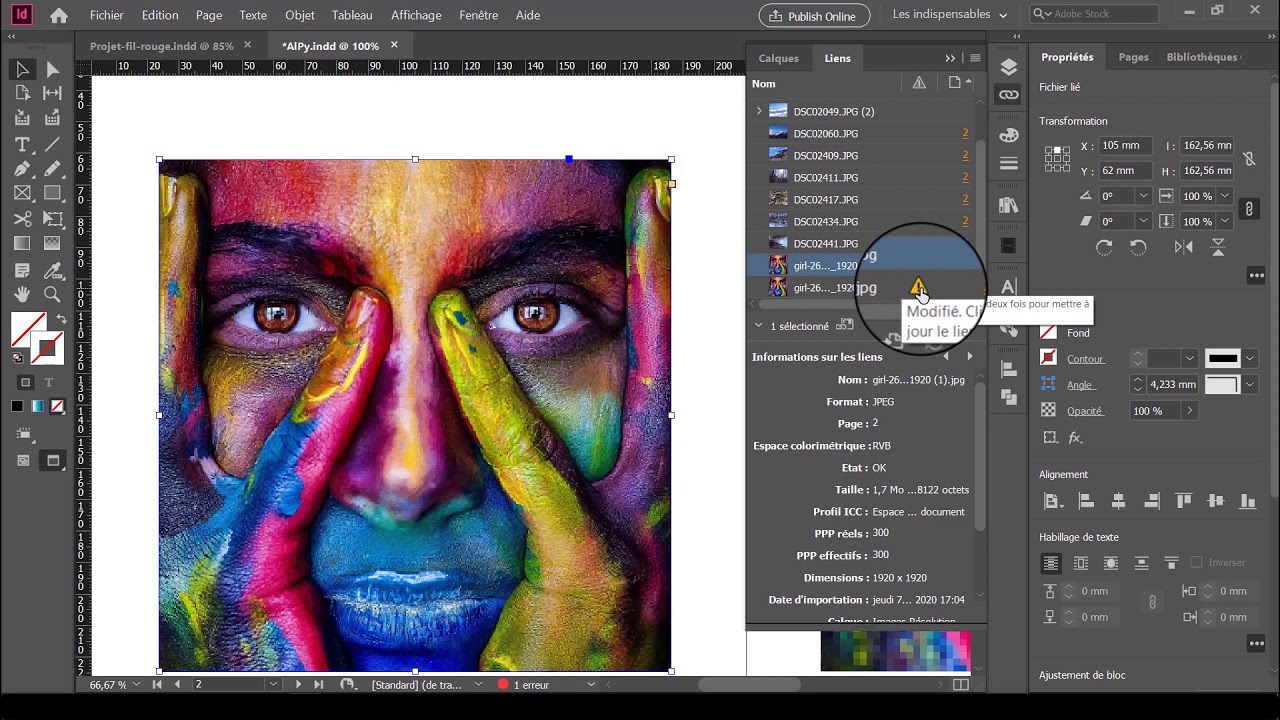Open the zoom level 66,67 % dropdown
Screen dimensions: 1280x720
coord(137,685)
